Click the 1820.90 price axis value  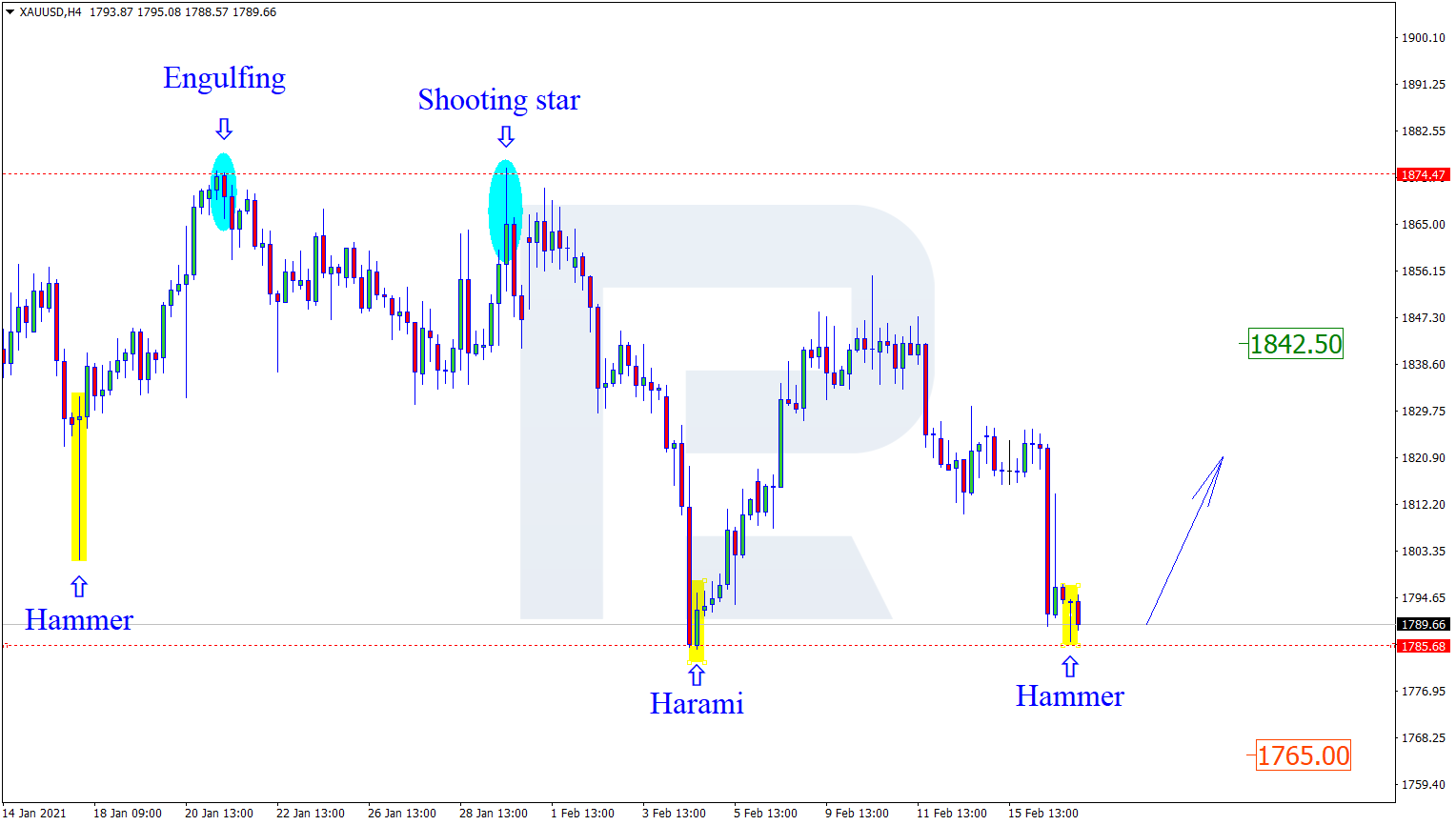1423,458
